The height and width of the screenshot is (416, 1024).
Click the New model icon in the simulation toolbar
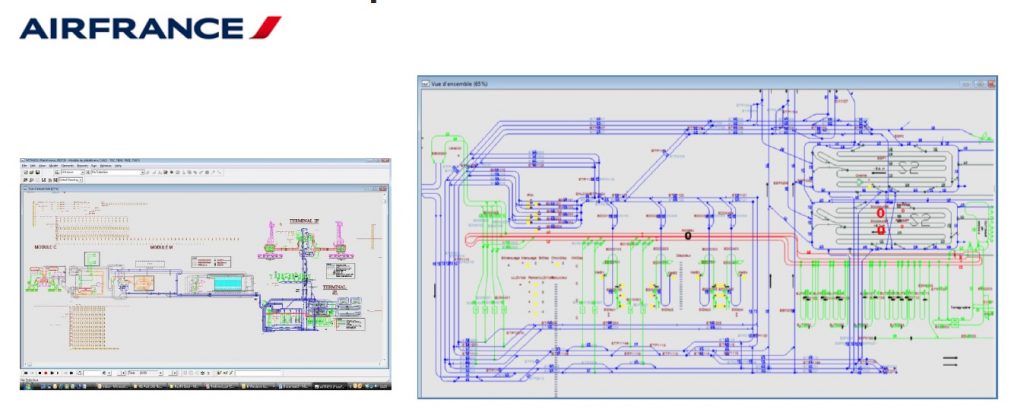tap(25, 172)
